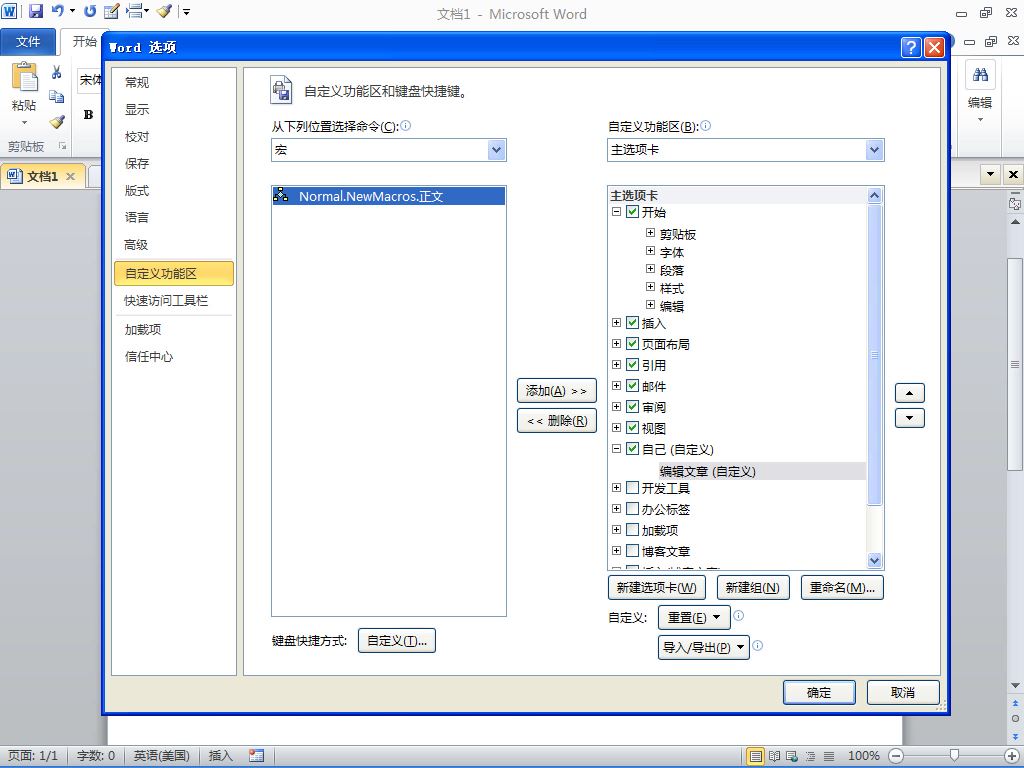The height and width of the screenshot is (768, 1024).
Task: Click the 新建选项卡 button
Action: (x=656, y=587)
